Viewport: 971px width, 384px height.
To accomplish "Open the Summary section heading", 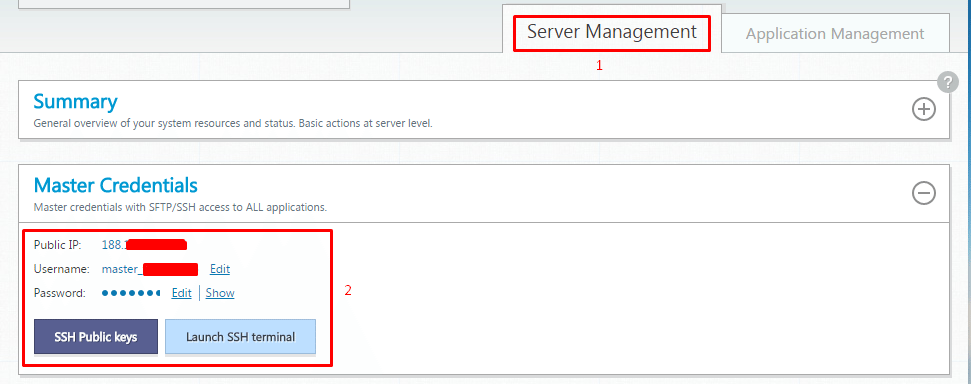I will point(76,101).
